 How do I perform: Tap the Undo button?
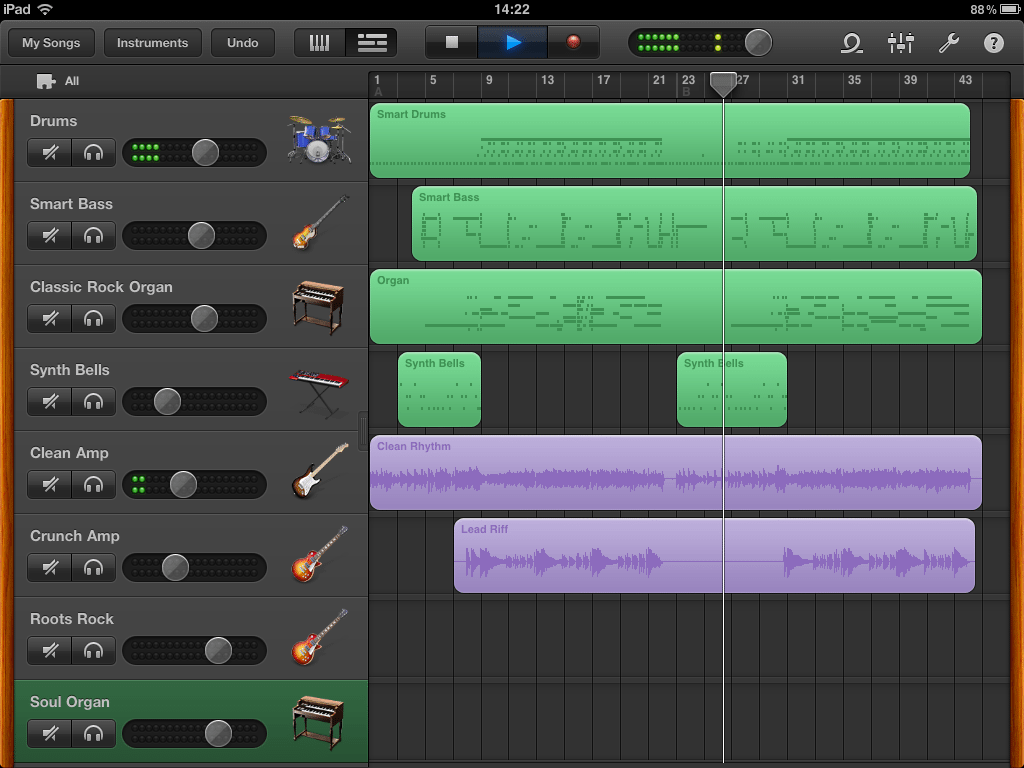[242, 43]
